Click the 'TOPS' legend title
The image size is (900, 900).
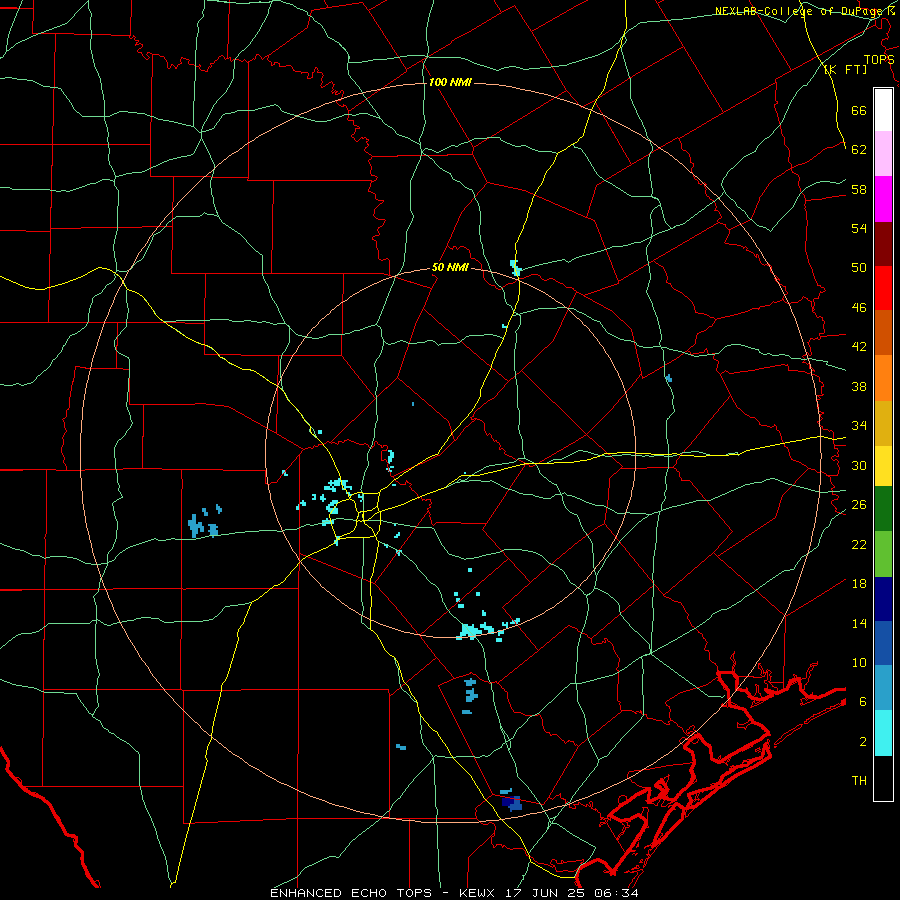(879, 60)
